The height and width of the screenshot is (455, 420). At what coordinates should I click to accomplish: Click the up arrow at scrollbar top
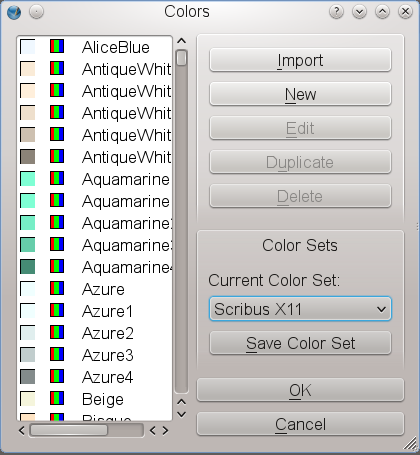coord(181,41)
